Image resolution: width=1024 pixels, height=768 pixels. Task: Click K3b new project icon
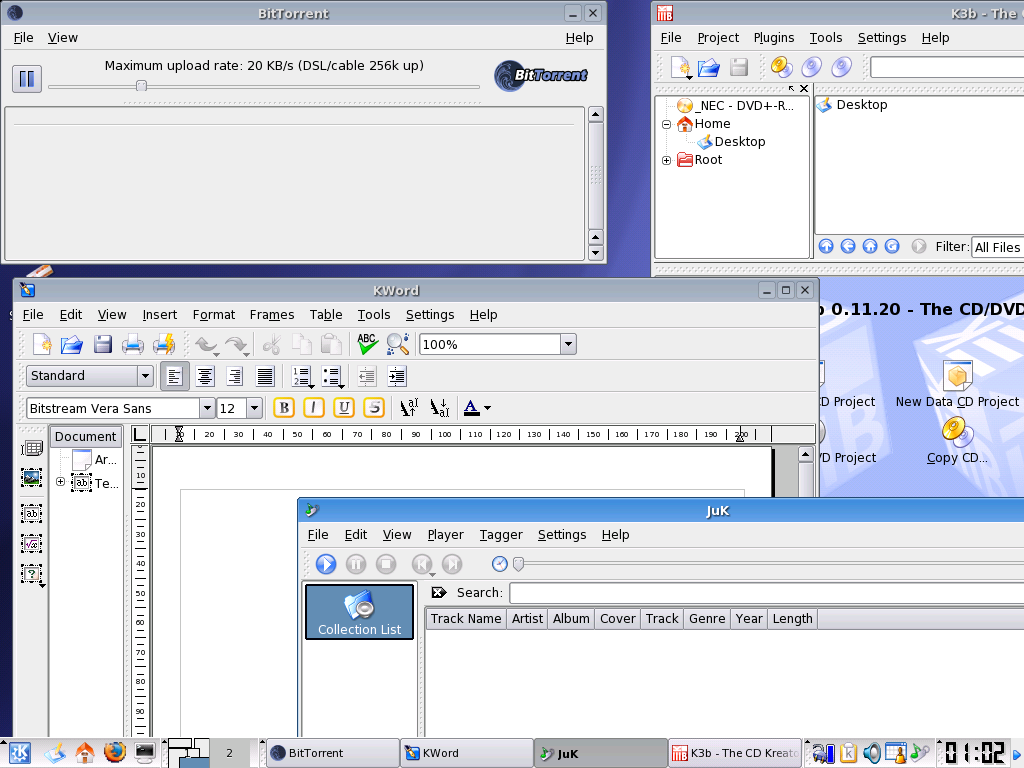click(x=680, y=67)
